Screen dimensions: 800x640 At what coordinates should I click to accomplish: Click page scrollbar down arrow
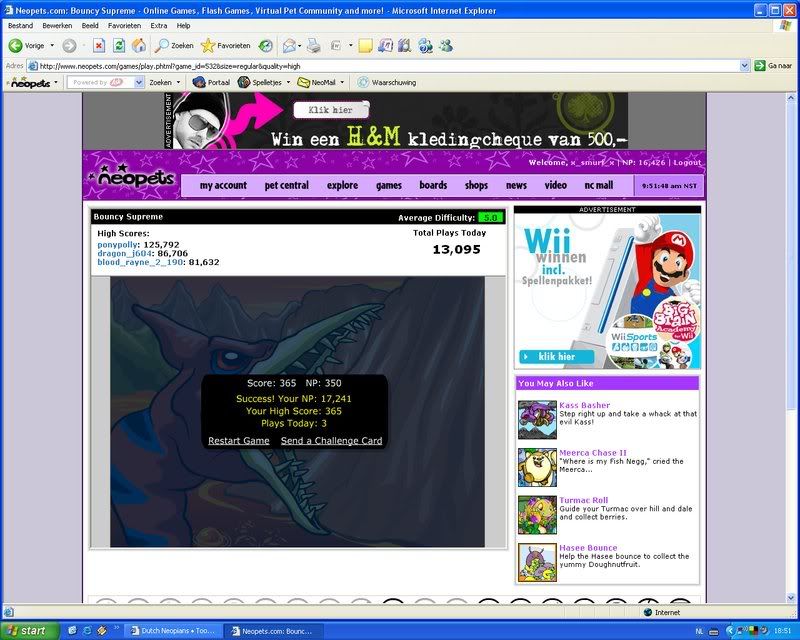pos(791,597)
